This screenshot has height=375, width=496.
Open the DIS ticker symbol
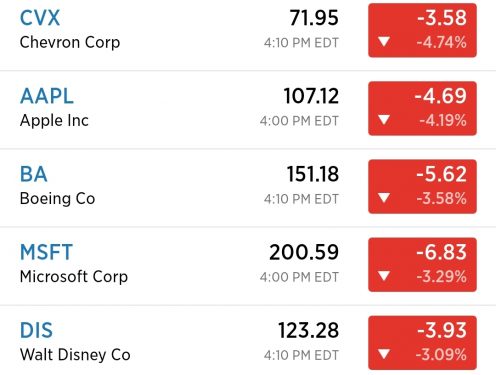(x=36, y=330)
